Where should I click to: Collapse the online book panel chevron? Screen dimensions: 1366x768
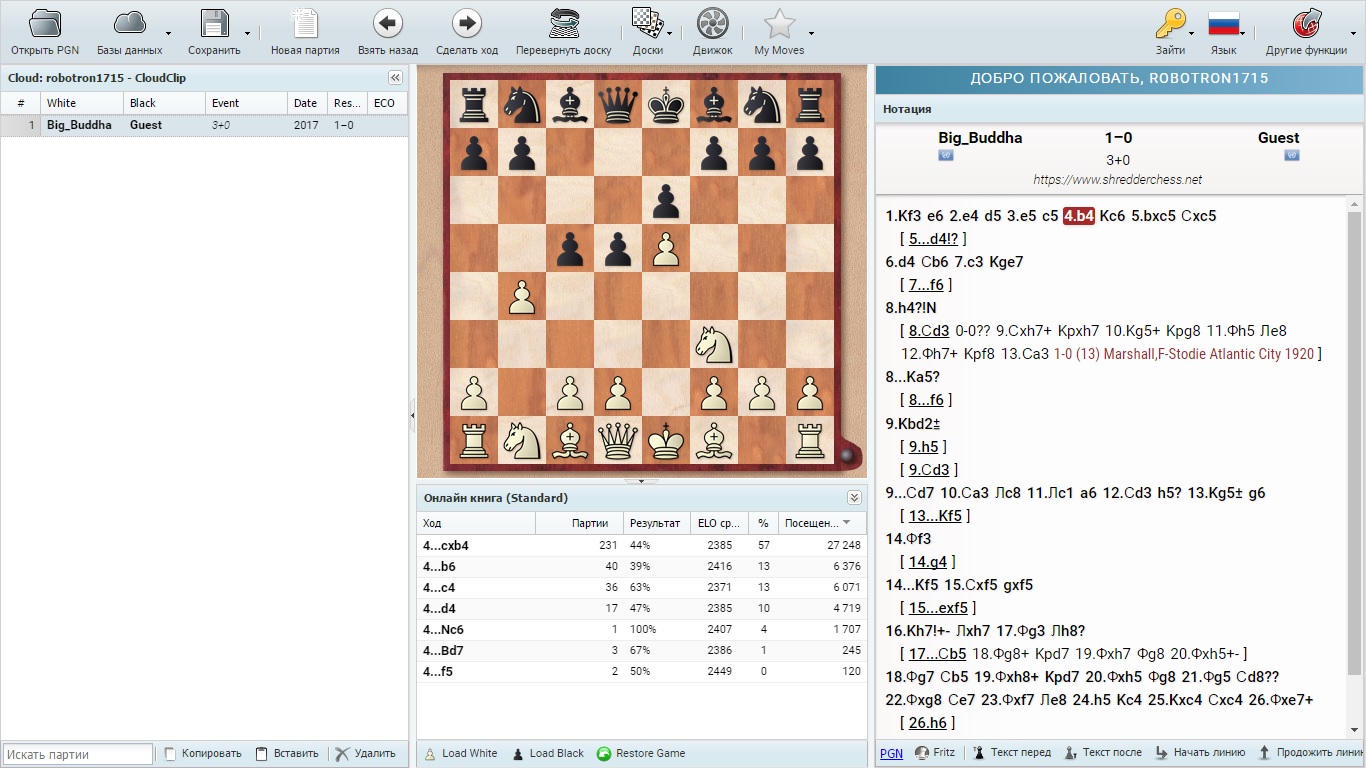click(854, 498)
